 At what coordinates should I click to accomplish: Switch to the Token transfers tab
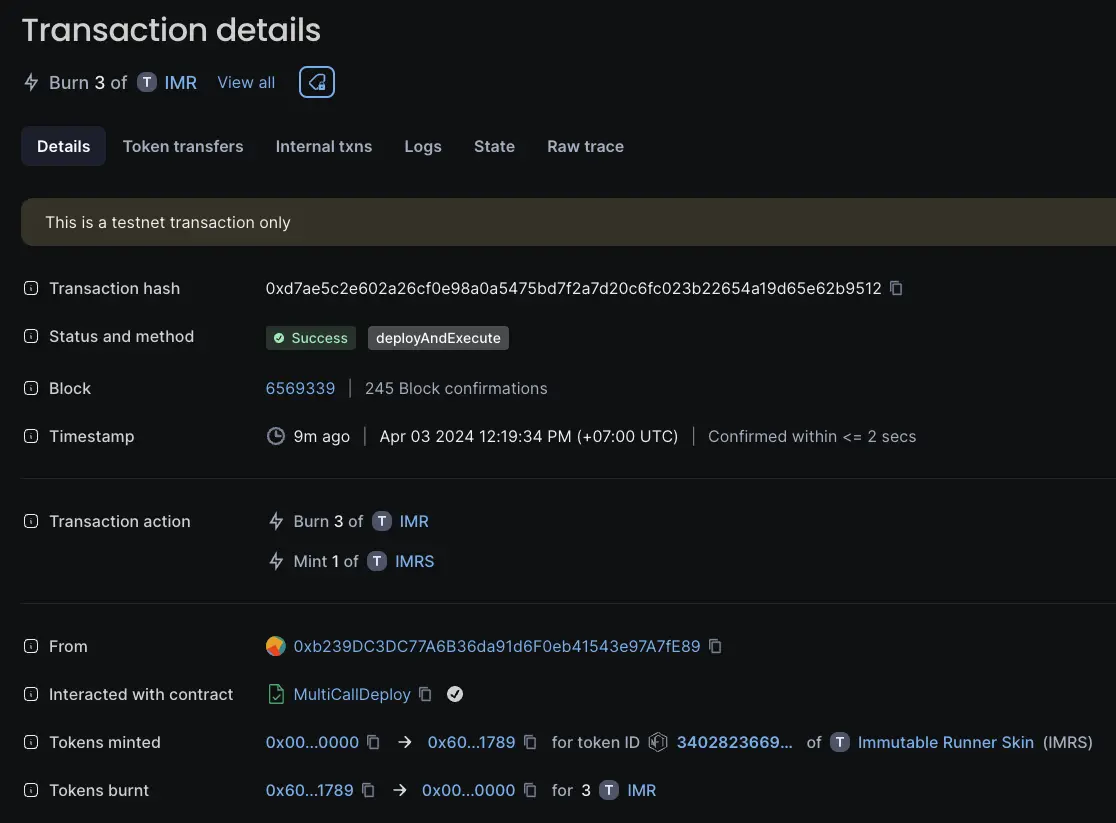[x=183, y=146]
